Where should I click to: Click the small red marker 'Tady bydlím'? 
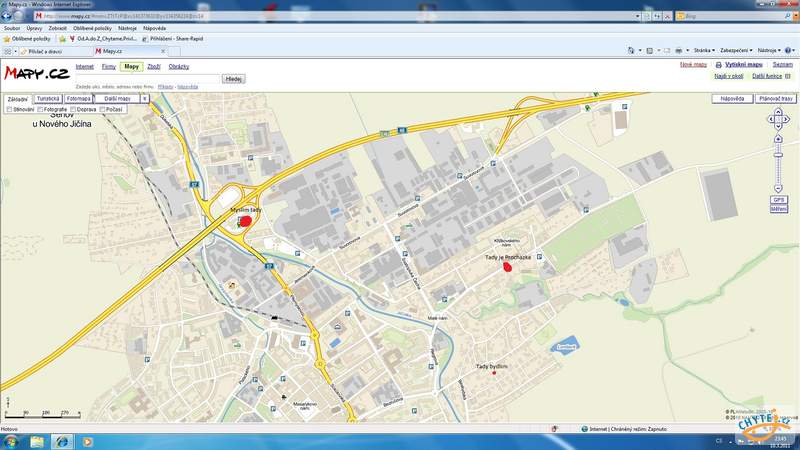click(494, 373)
